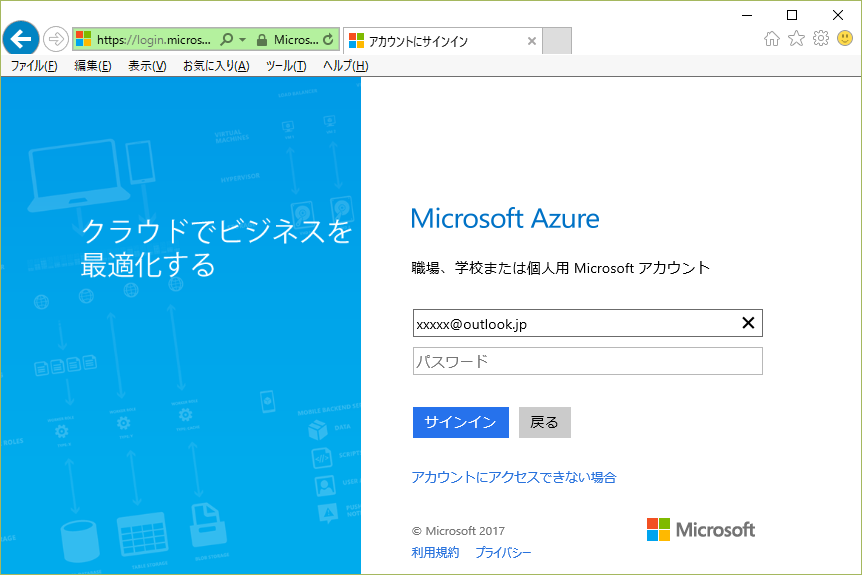Click the browser forward arrow button
Image resolution: width=862 pixels, height=575 pixels.
tap(56, 39)
